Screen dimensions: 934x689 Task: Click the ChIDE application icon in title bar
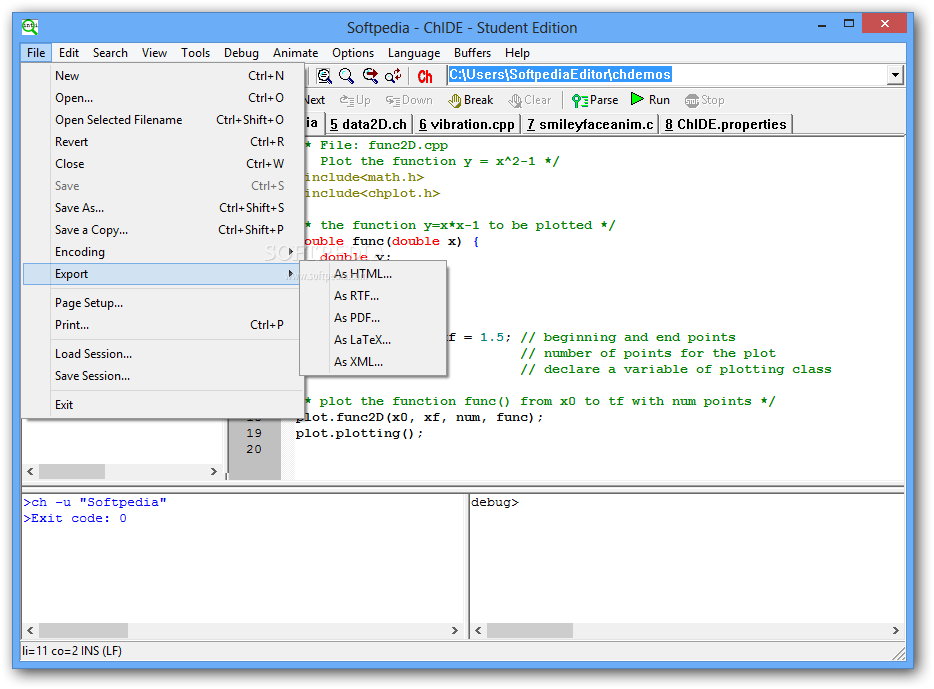[30, 27]
